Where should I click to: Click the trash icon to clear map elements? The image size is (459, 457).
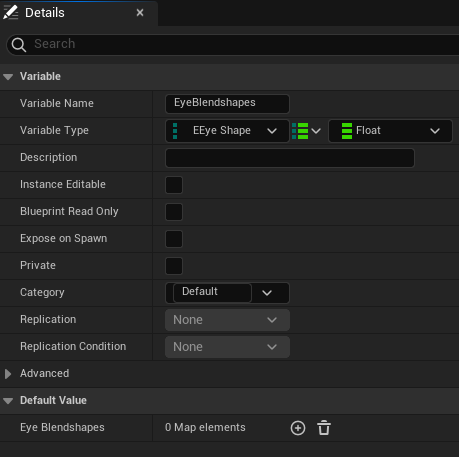[x=324, y=428]
